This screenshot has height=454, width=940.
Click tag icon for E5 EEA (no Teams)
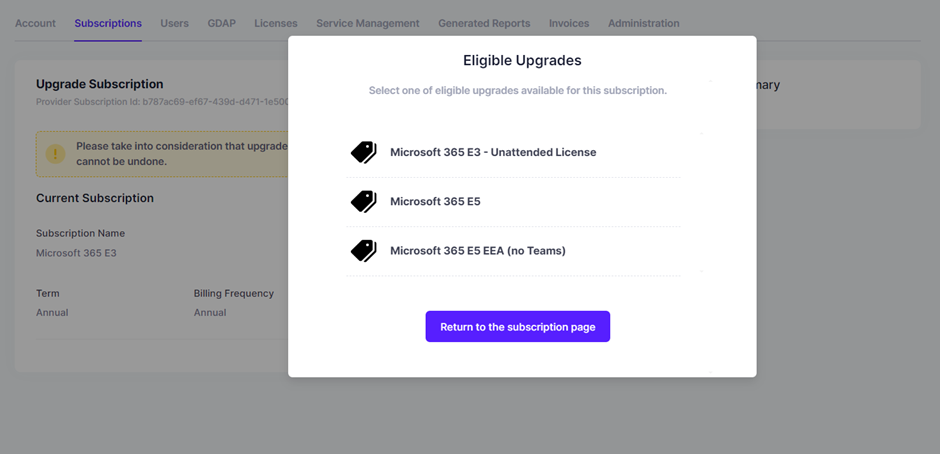pyautogui.click(x=363, y=251)
